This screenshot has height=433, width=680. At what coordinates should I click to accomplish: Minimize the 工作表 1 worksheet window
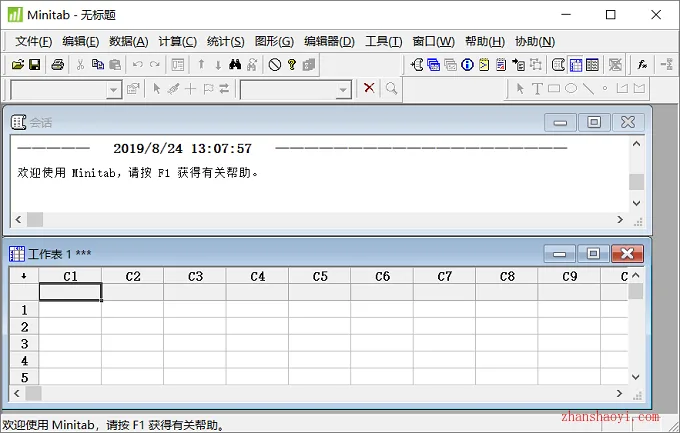coord(559,253)
